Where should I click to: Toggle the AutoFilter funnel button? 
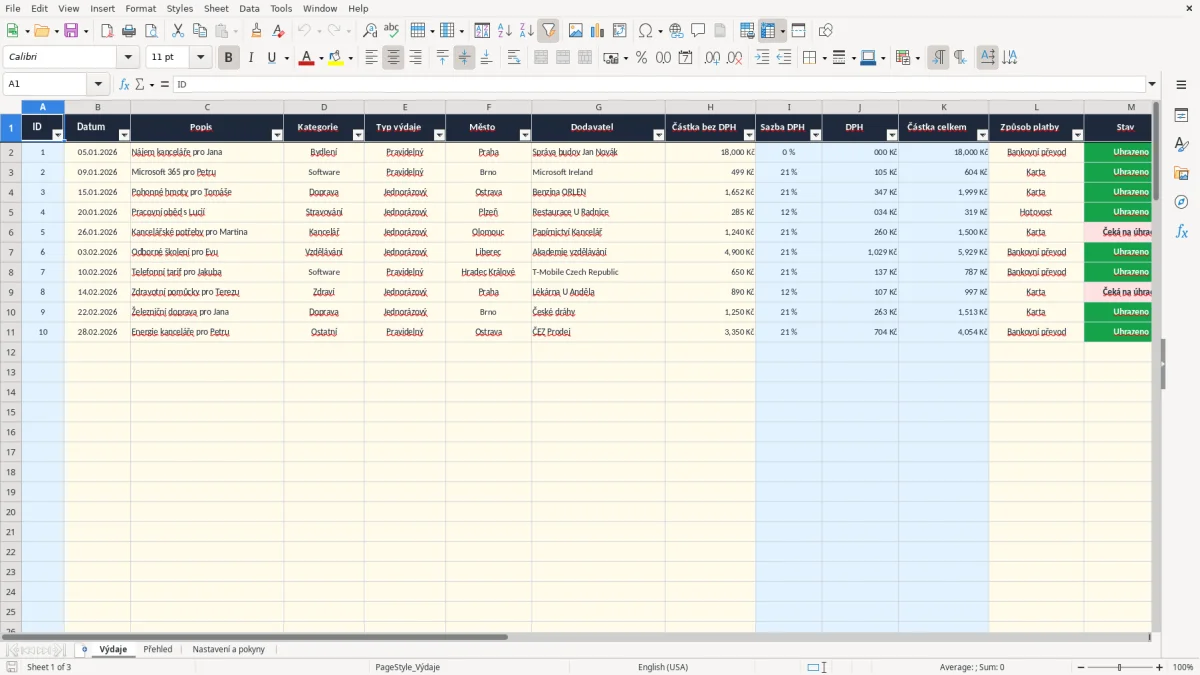[548, 31]
